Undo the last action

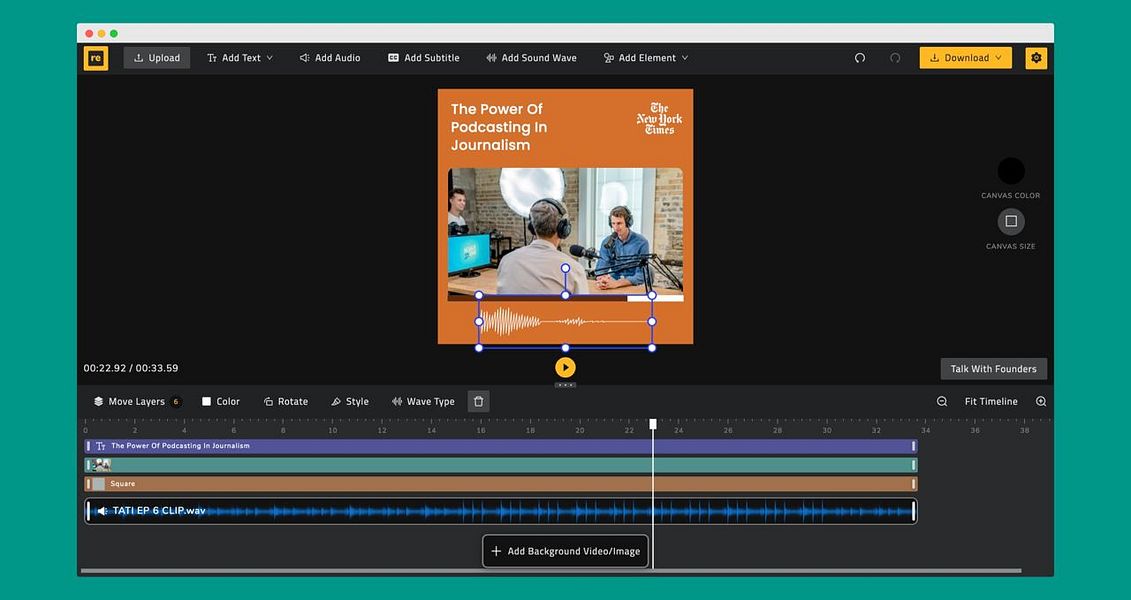pyautogui.click(x=860, y=58)
